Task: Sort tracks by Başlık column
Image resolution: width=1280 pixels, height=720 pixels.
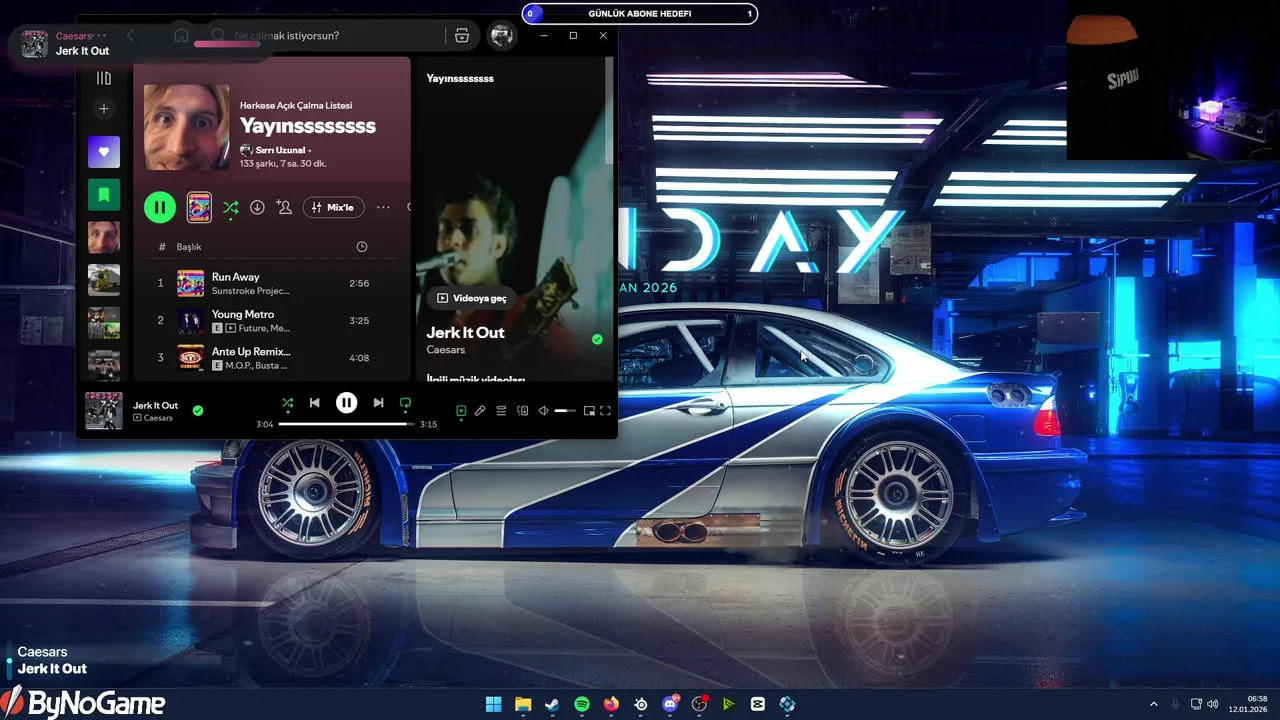Action: point(189,247)
